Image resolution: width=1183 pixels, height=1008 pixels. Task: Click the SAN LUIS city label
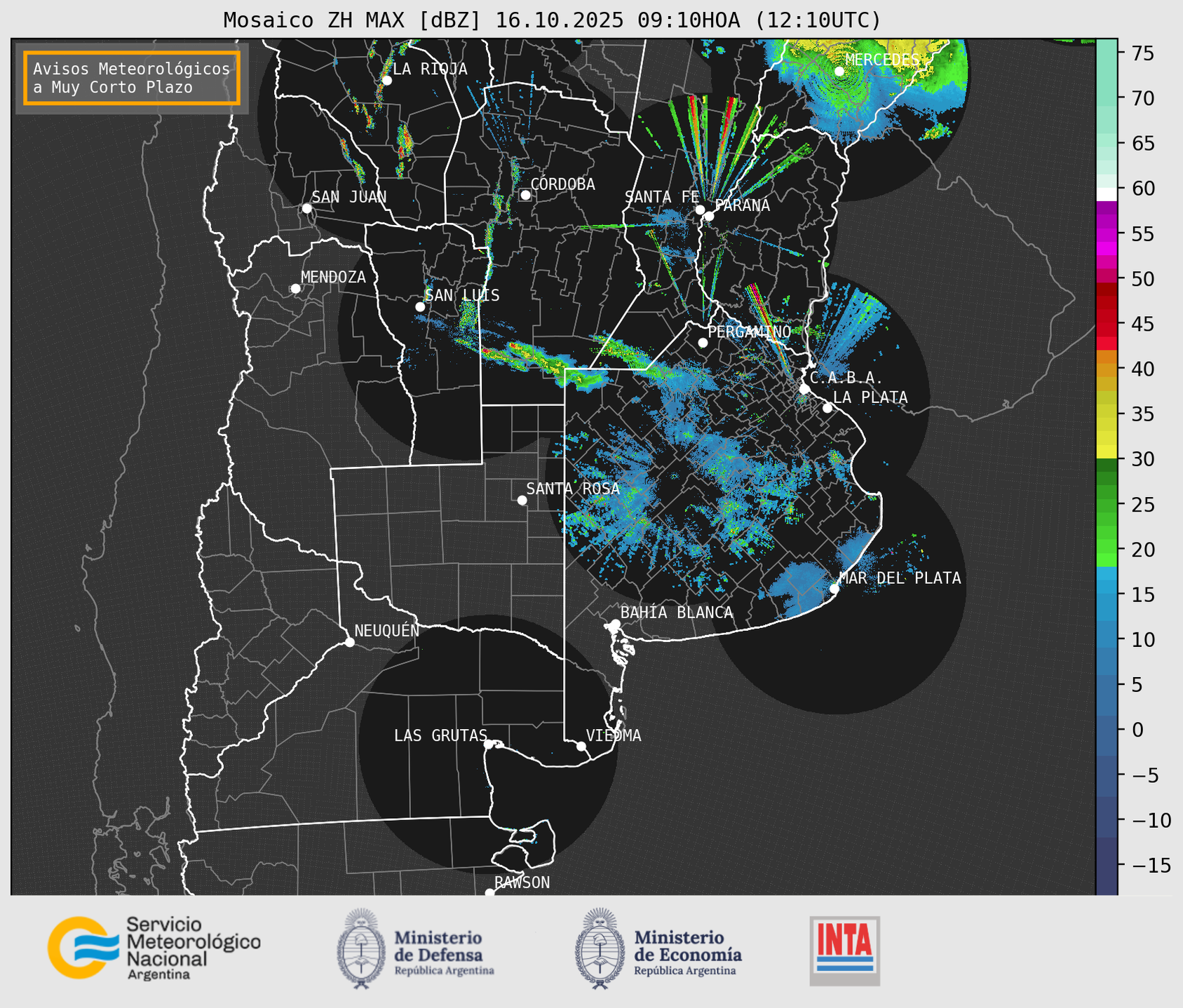(x=462, y=295)
